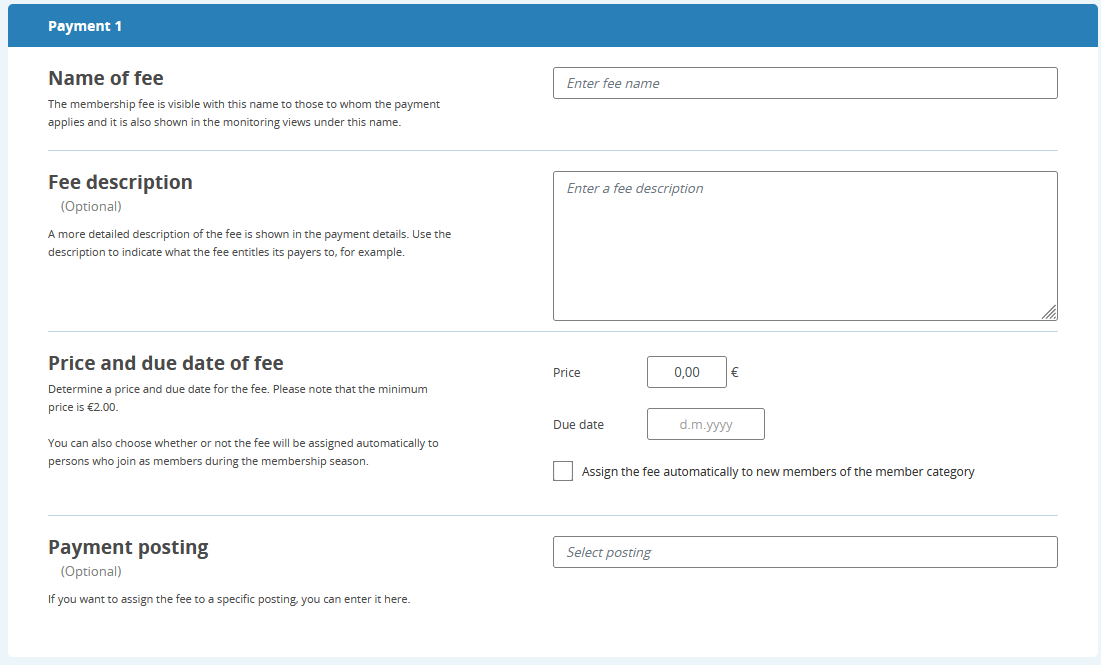The height and width of the screenshot is (665, 1101).
Task: Click the Due date field d.m.yyyy
Action: pyautogui.click(x=706, y=424)
